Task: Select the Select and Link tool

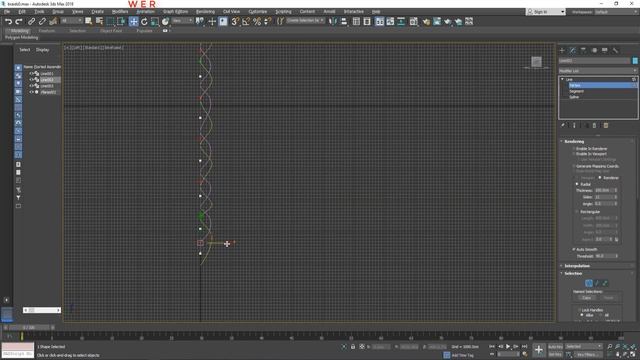Action: [31, 22]
